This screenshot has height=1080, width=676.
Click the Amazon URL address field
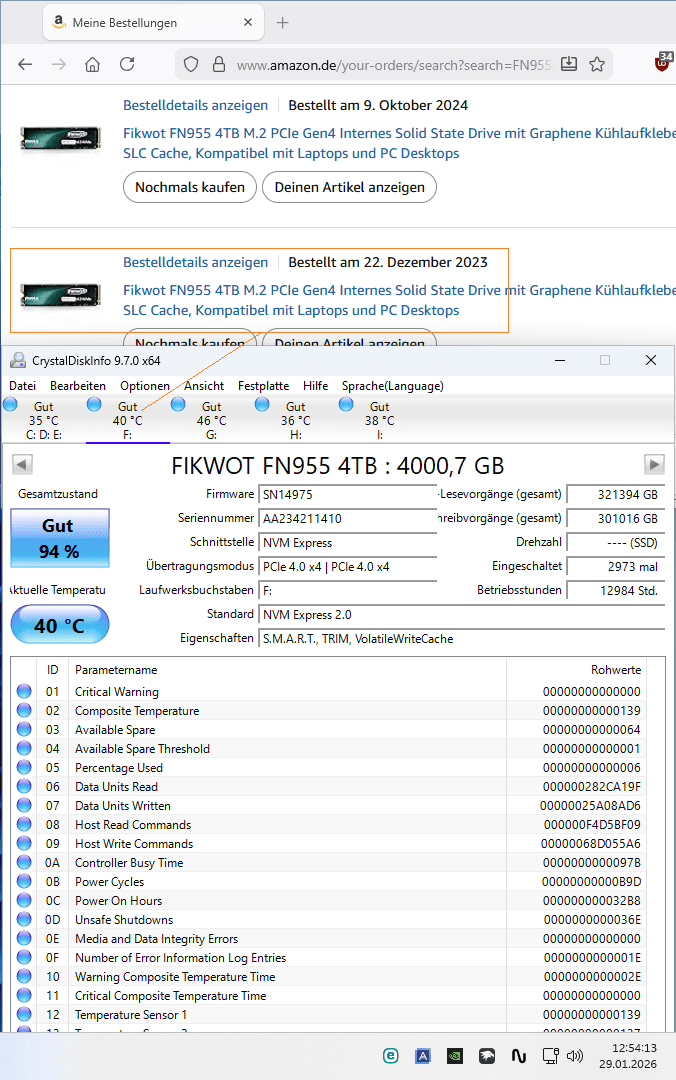[393, 65]
